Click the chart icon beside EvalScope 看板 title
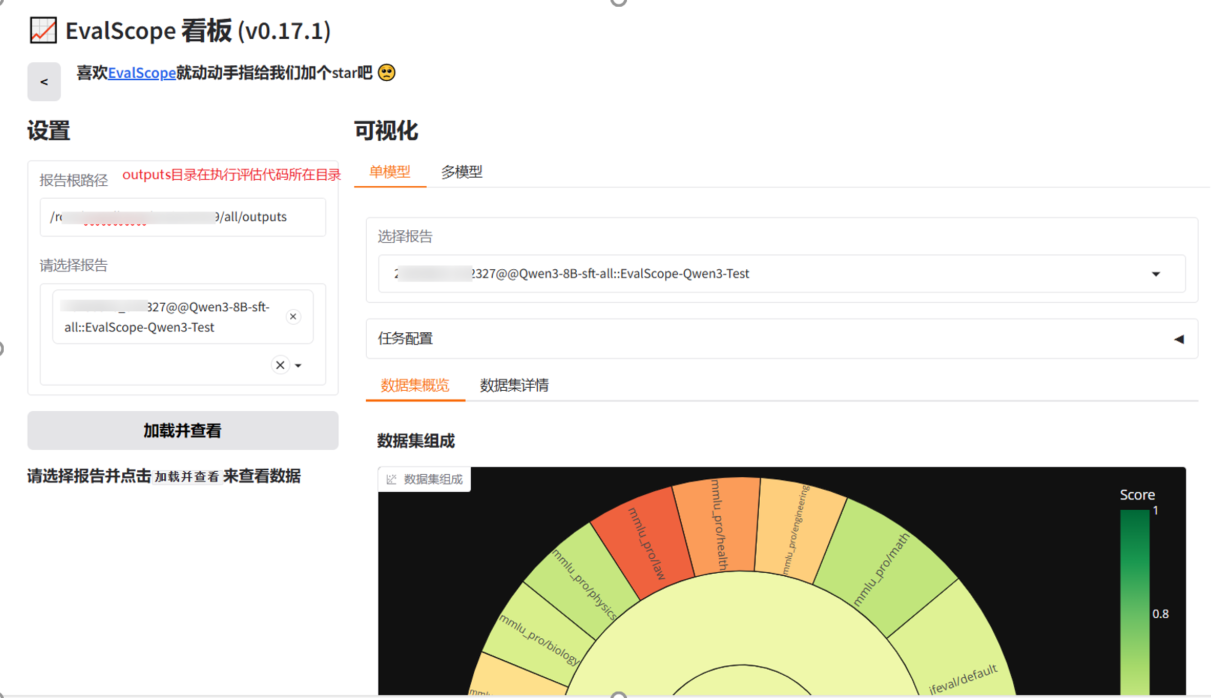1211x698 pixels. (43, 31)
